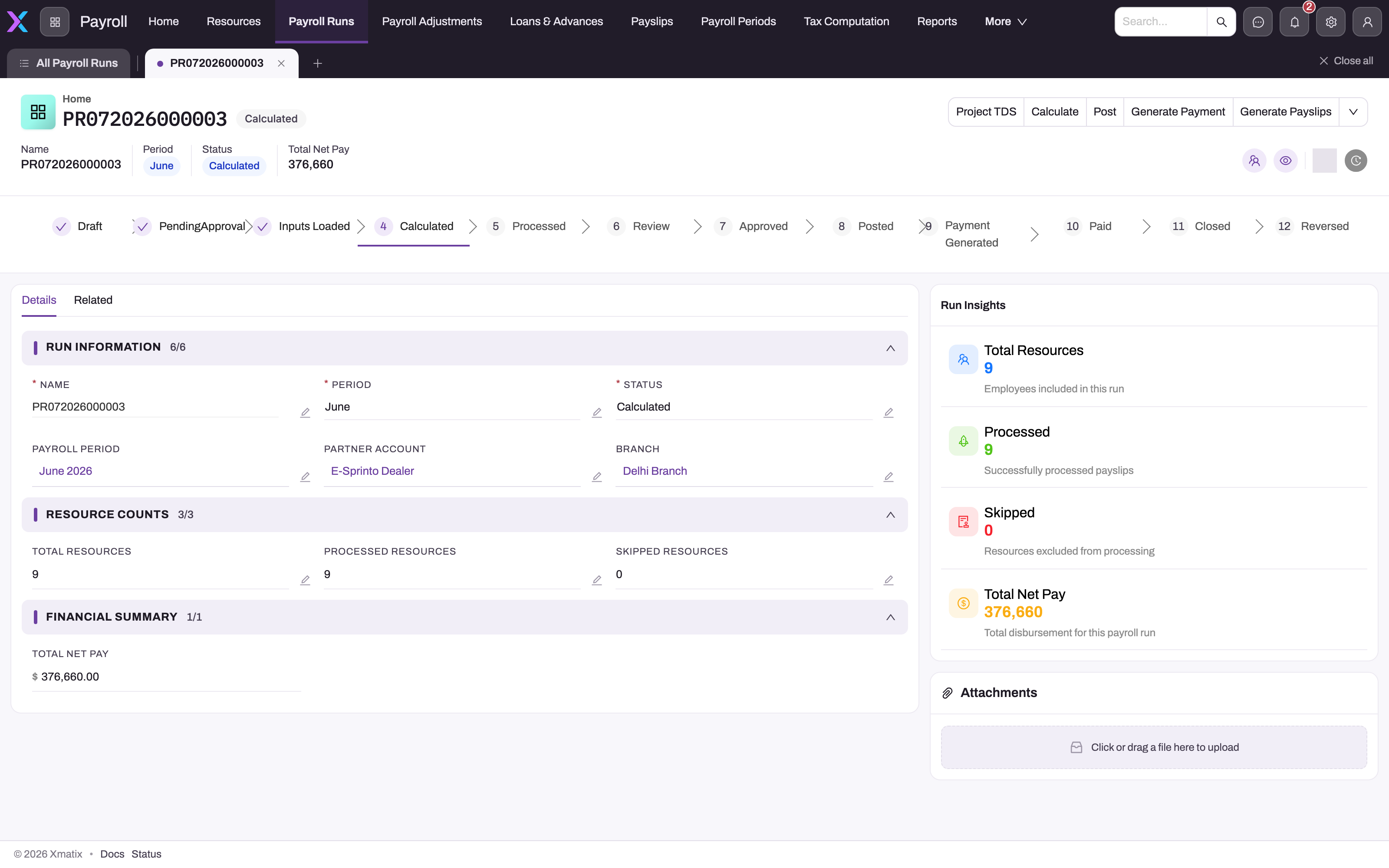Open the All Payroll Runs tab
The width and height of the screenshot is (1389, 868).
(x=69, y=63)
